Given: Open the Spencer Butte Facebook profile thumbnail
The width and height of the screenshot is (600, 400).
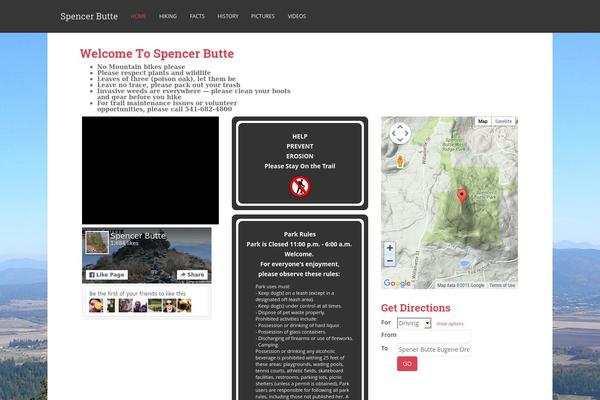Looking at the screenshot, I should pyautogui.click(x=97, y=242).
